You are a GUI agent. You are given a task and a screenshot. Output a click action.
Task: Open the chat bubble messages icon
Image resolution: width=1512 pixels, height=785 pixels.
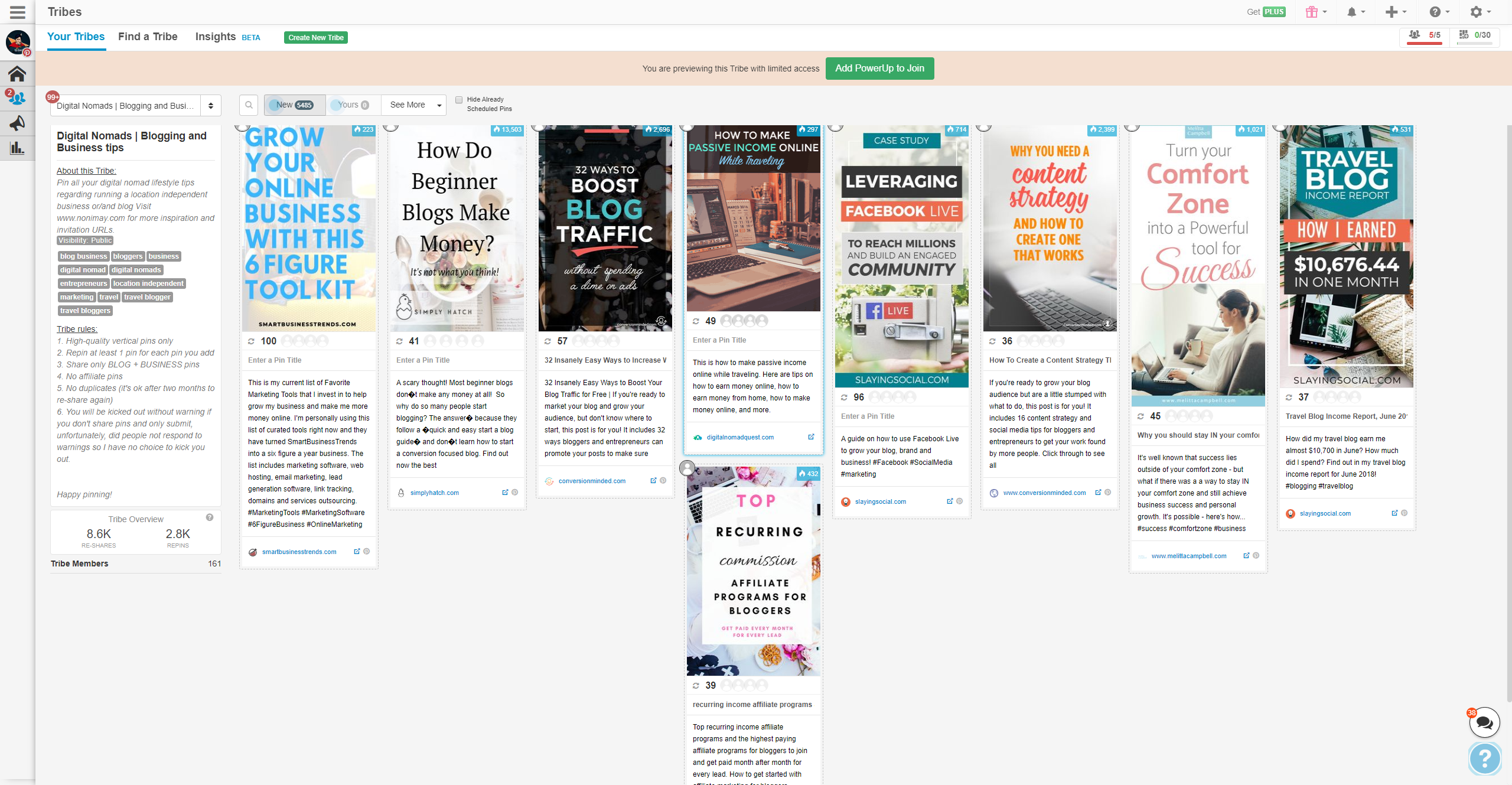(x=1484, y=722)
